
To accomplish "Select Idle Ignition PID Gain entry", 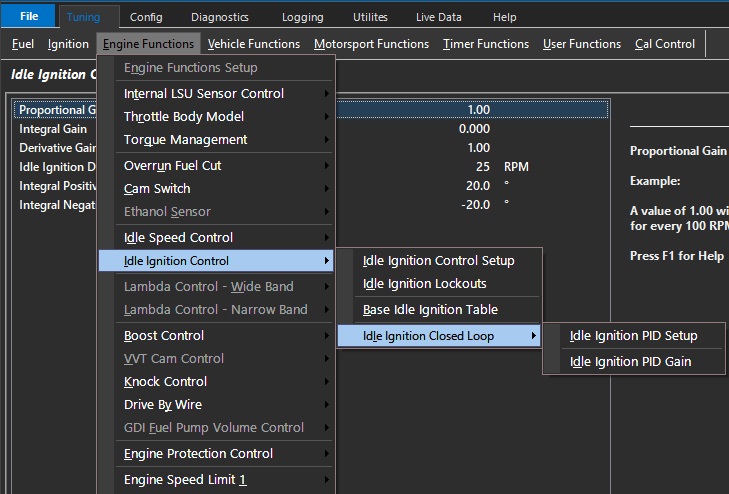I will [630, 362].
